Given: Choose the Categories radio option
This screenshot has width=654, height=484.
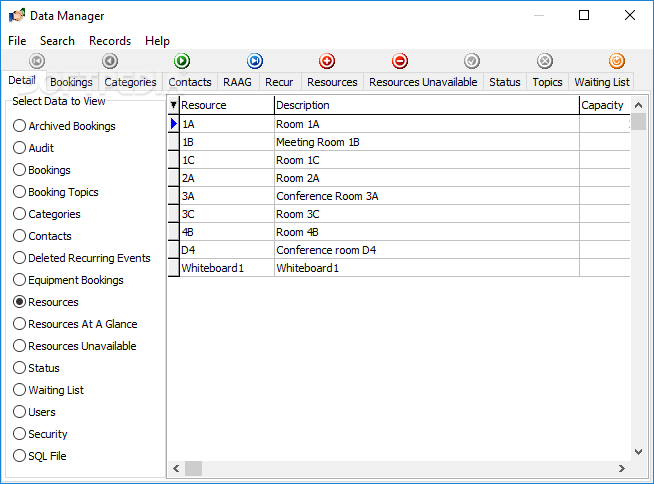Looking at the screenshot, I should (19, 214).
